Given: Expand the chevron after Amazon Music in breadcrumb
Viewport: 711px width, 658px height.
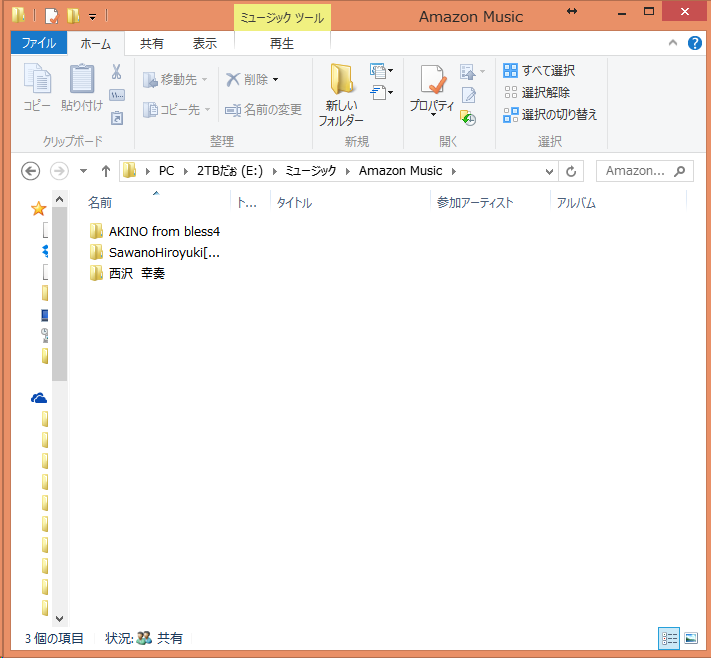Looking at the screenshot, I should click(x=454, y=171).
